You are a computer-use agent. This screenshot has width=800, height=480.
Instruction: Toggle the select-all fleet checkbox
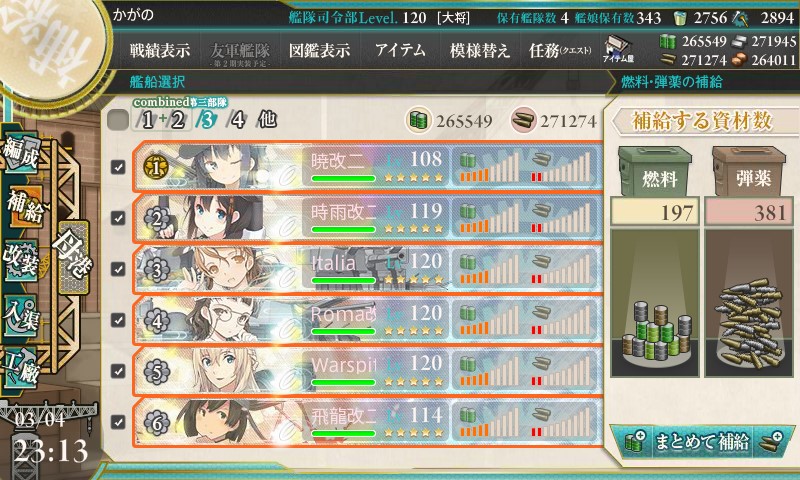pyautogui.click(x=118, y=120)
